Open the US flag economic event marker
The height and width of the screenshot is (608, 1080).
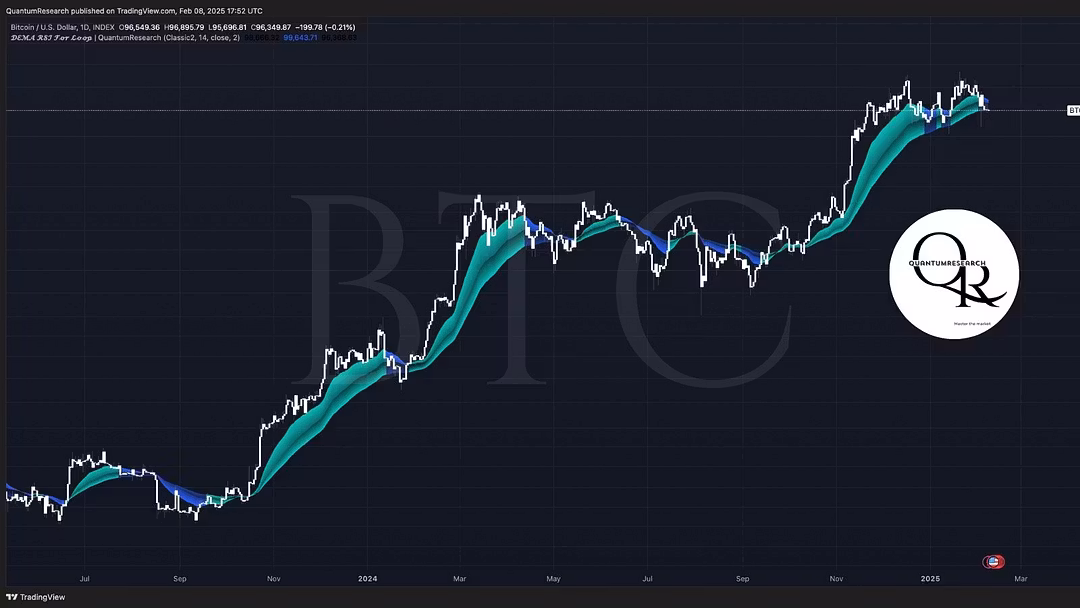[x=993, y=562]
